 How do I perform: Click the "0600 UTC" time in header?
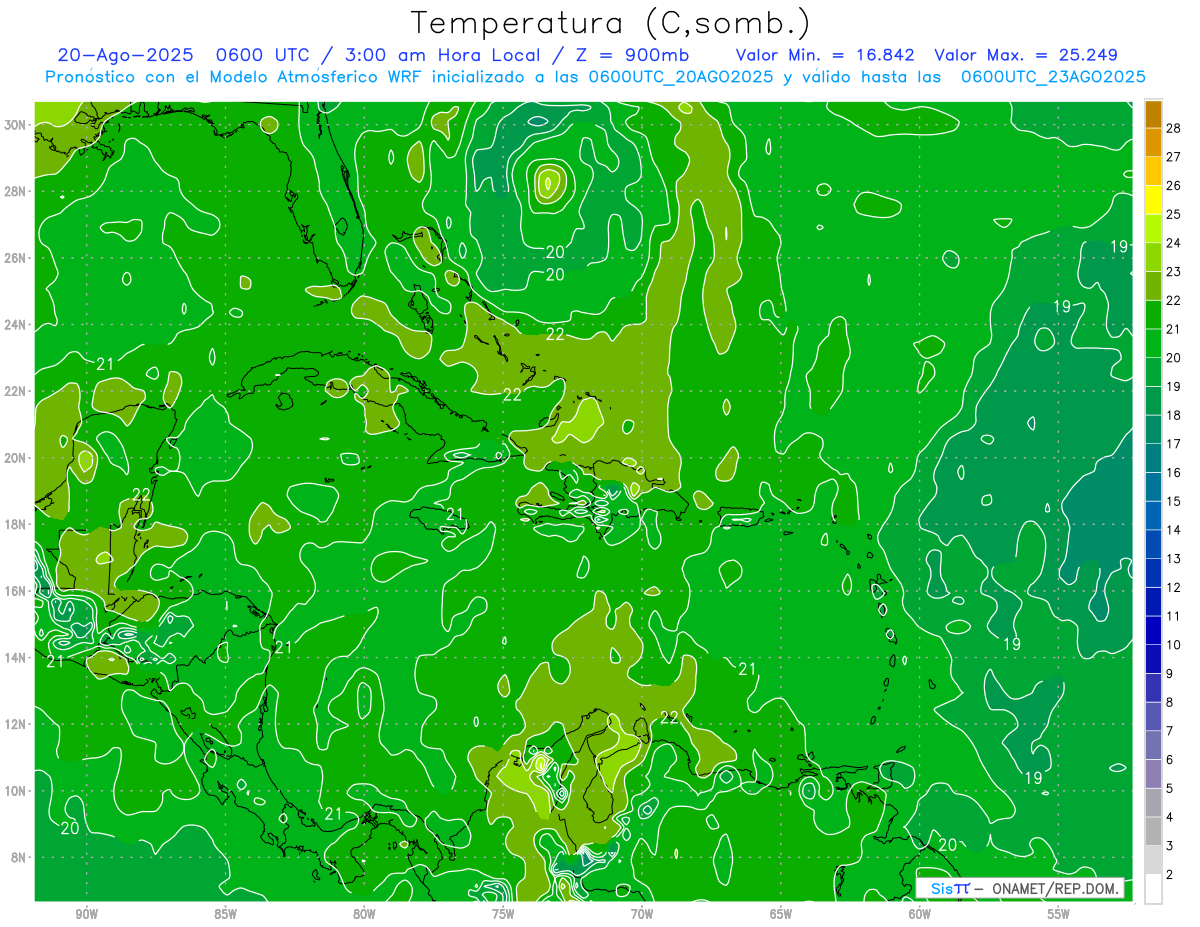[272, 55]
